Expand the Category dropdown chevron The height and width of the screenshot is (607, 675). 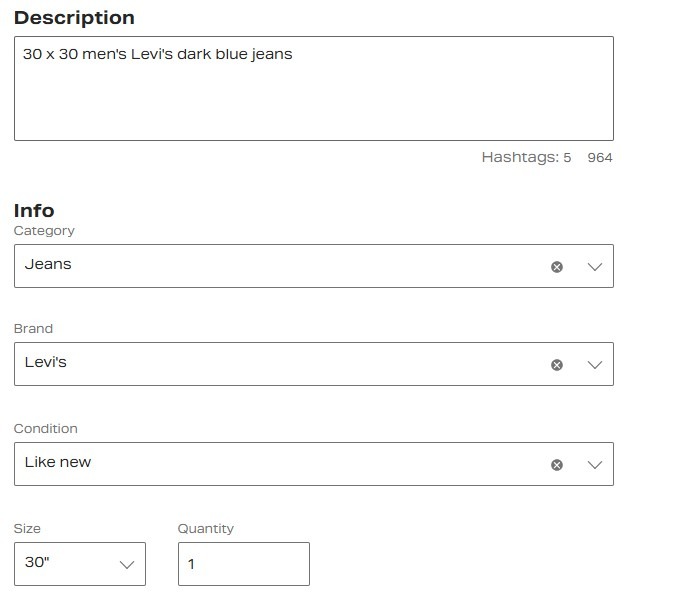594,267
